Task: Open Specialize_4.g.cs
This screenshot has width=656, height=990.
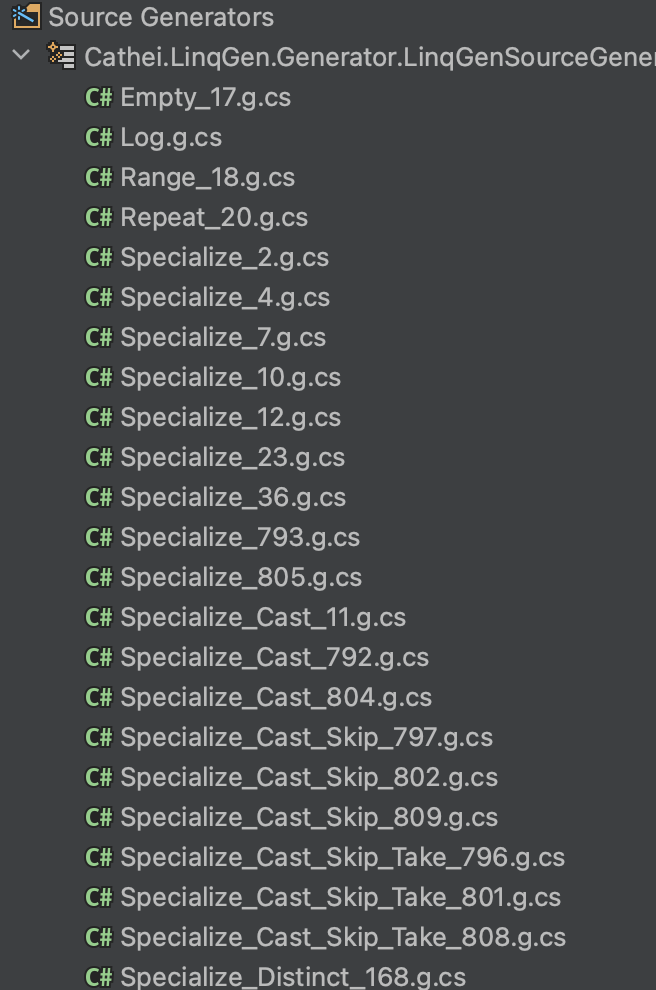Action: coord(206,297)
